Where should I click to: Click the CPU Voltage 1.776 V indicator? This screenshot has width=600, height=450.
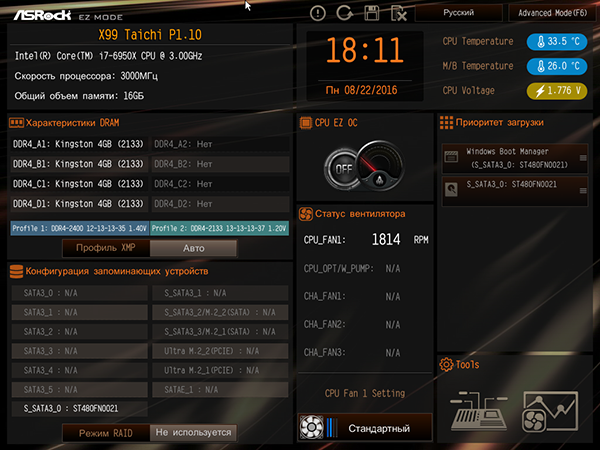pyautogui.click(x=557, y=91)
